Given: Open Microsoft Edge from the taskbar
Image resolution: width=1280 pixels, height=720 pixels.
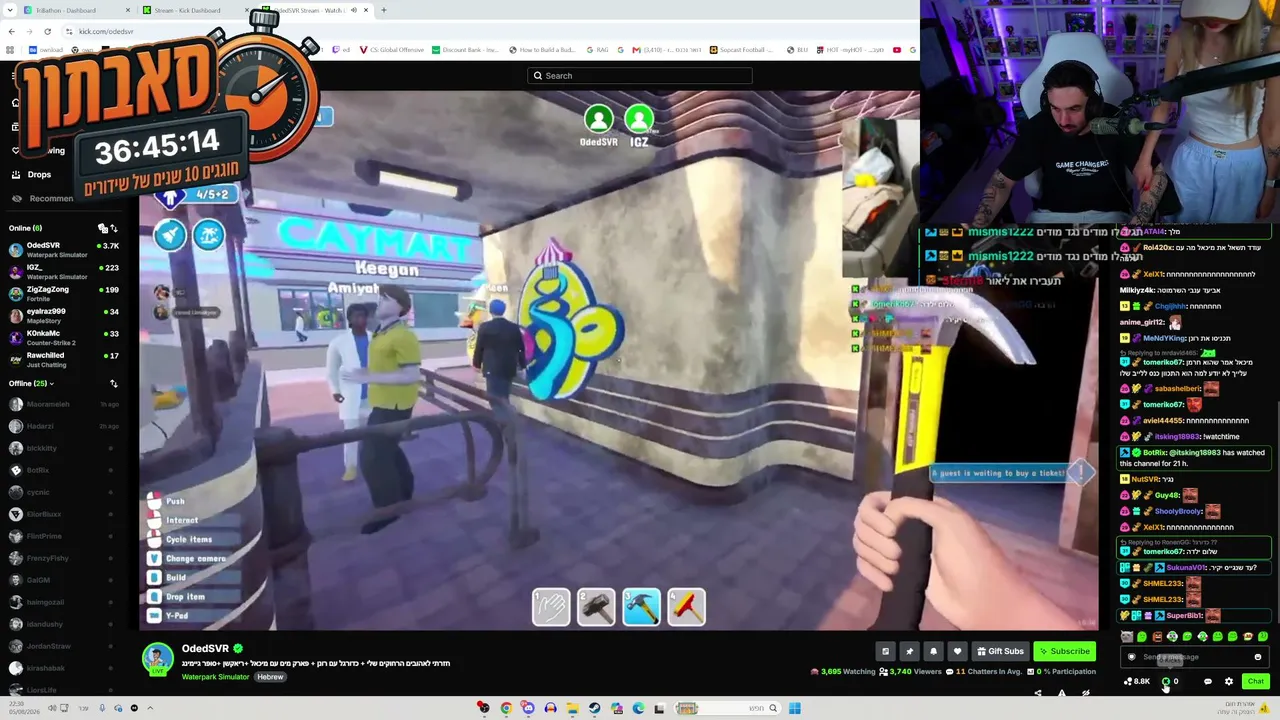Looking at the screenshot, I should pyautogui.click(x=638, y=708).
